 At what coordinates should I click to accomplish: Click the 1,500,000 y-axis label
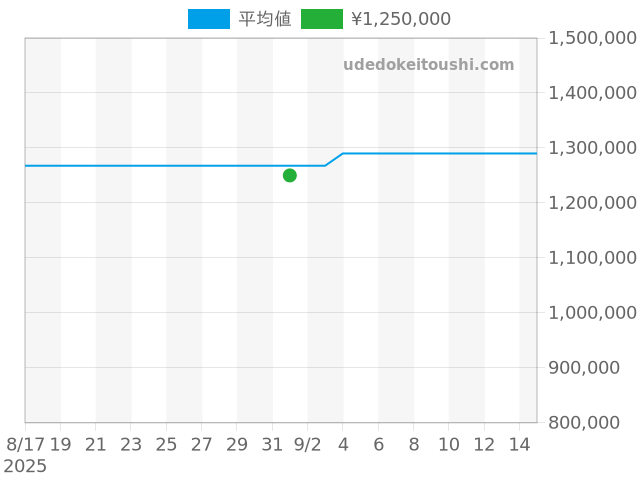[x=592, y=38]
